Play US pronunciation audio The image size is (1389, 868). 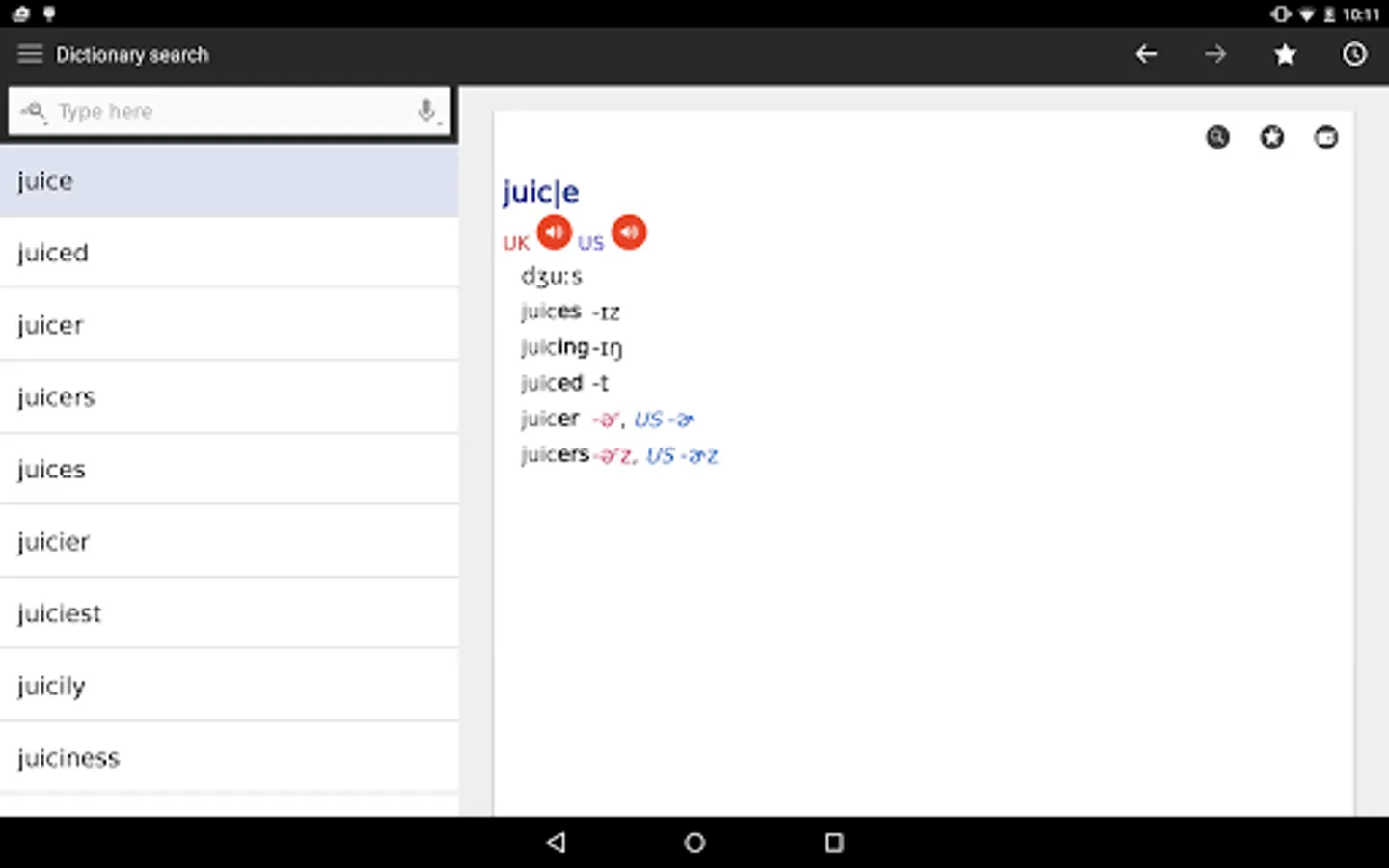click(x=629, y=231)
